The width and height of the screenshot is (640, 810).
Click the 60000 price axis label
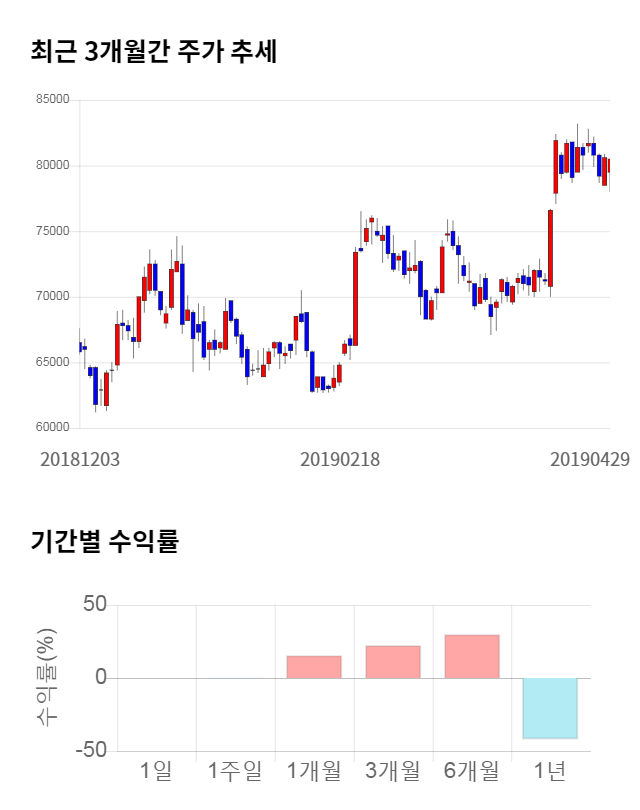pyautogui.click(x=52, y=428)
